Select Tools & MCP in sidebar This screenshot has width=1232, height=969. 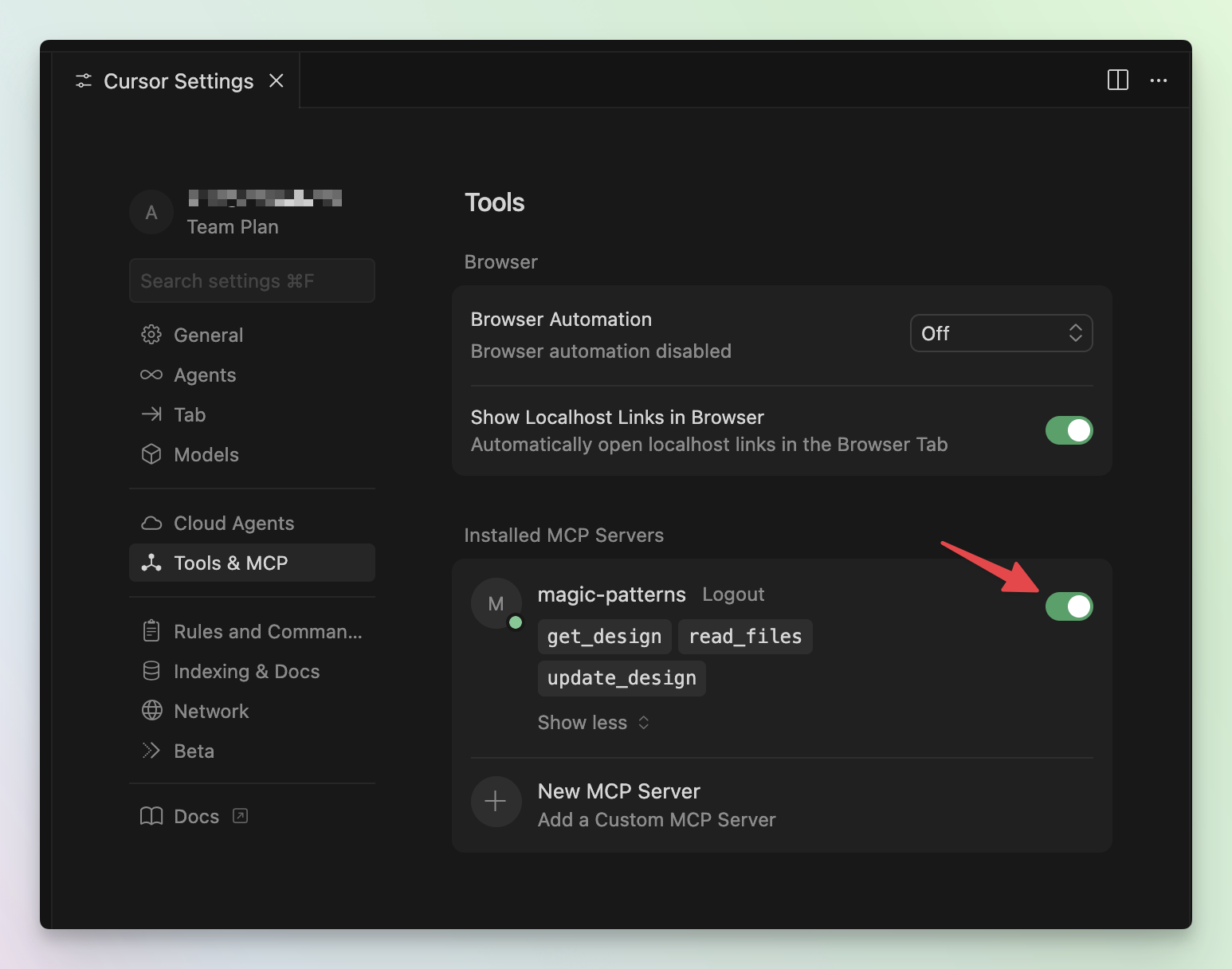coord(252,563)
